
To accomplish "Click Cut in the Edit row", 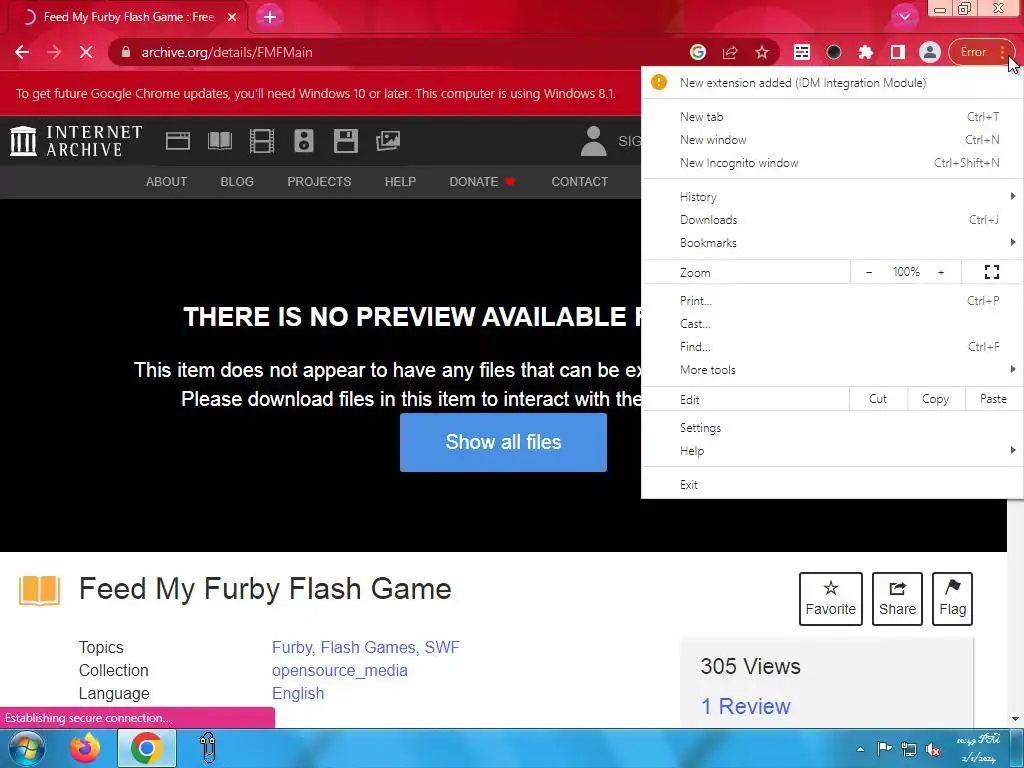I will coord(878,399).
